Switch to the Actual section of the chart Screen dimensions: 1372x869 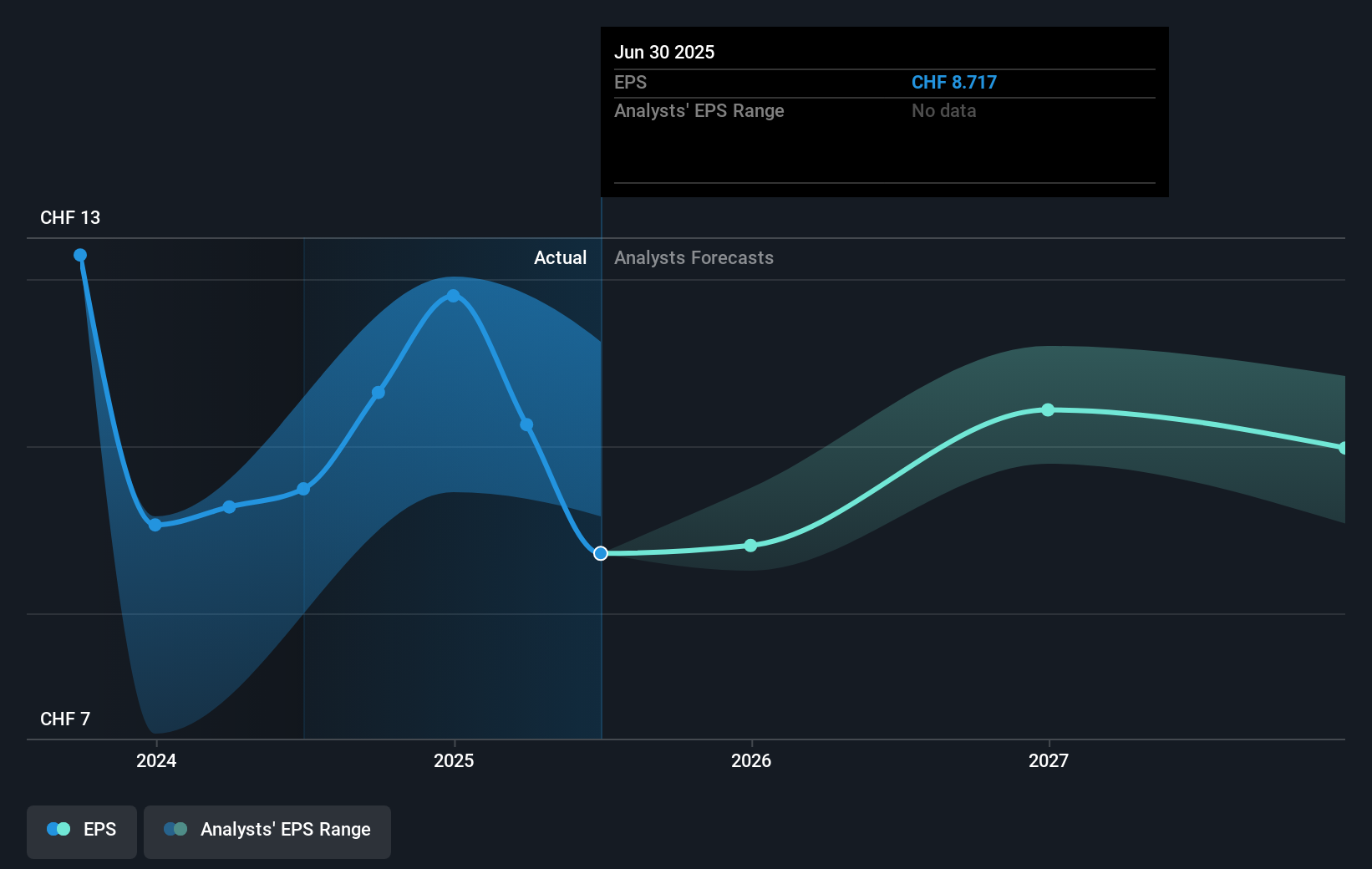pyautogui.click(x=560, y=258)
